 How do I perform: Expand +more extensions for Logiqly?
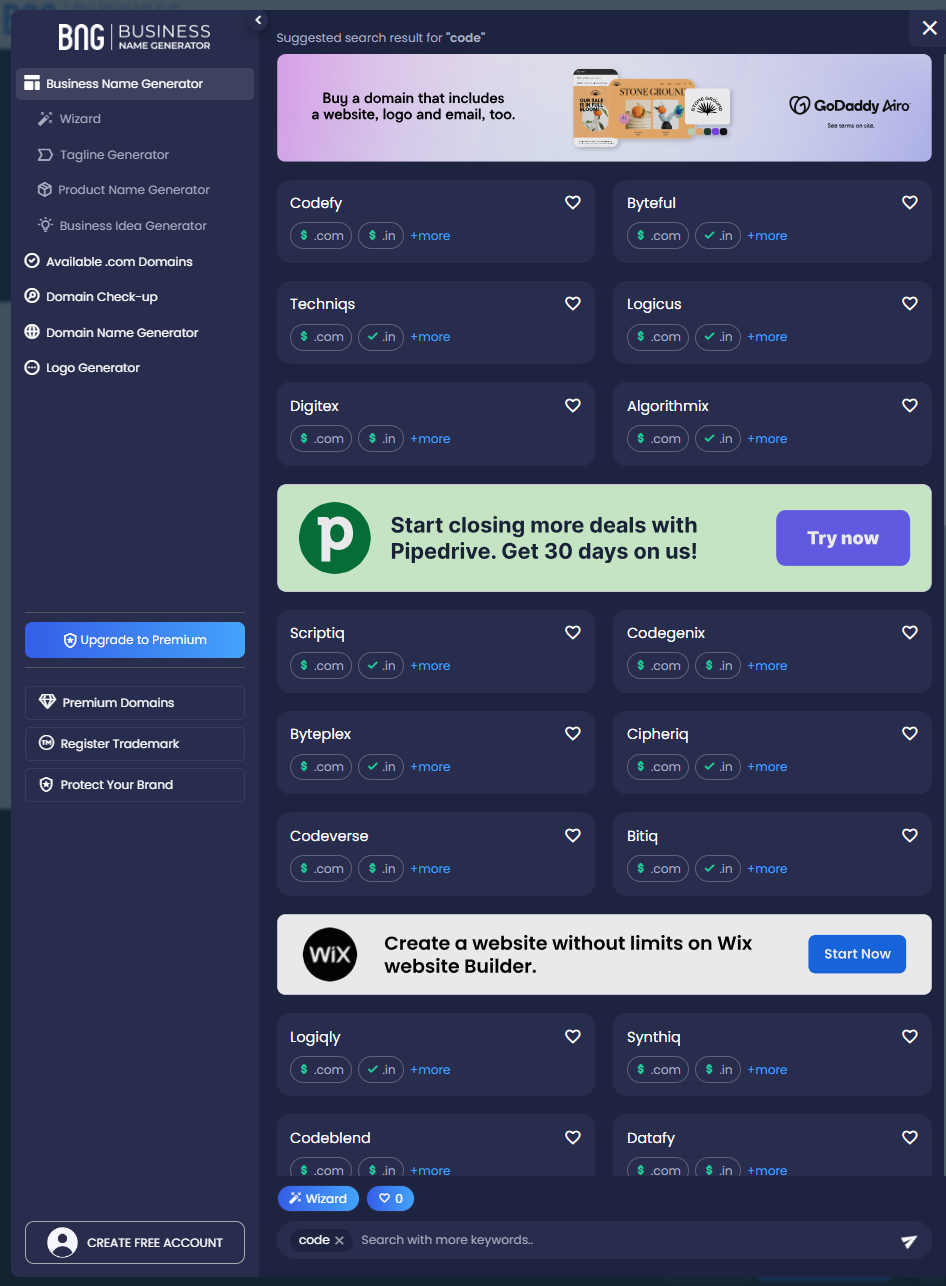430,1070
